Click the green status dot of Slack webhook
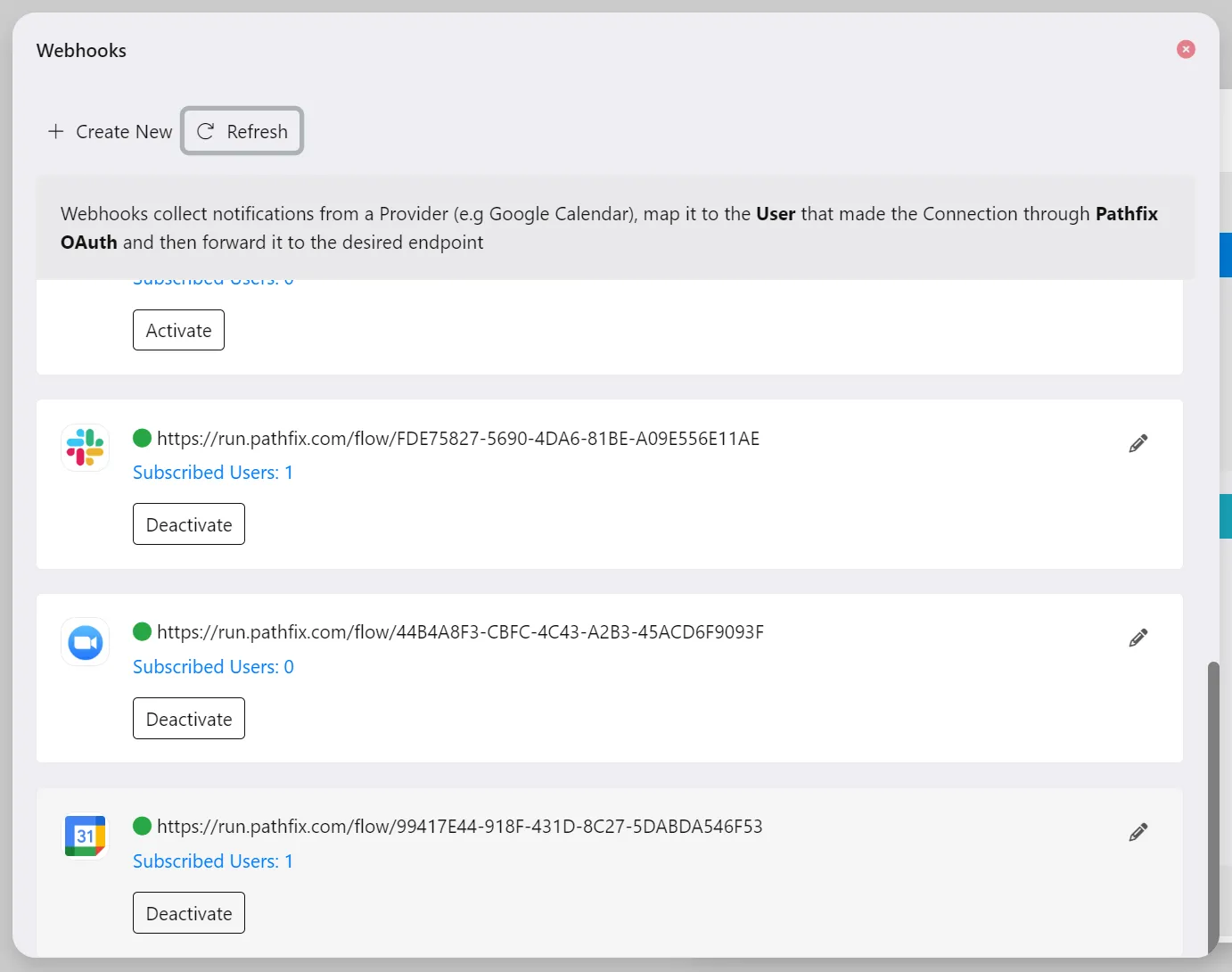Image resolution: width=1232 pixels, height=972 pixels. pyautogui.click(x=142, y=438)
